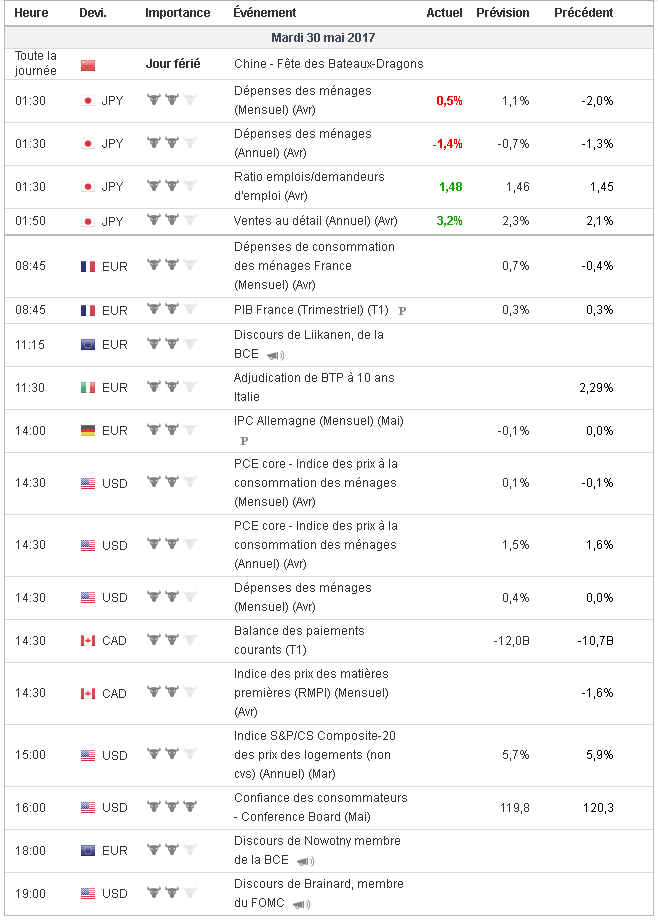Click the Germany flag in the 14:00 row

88,430
